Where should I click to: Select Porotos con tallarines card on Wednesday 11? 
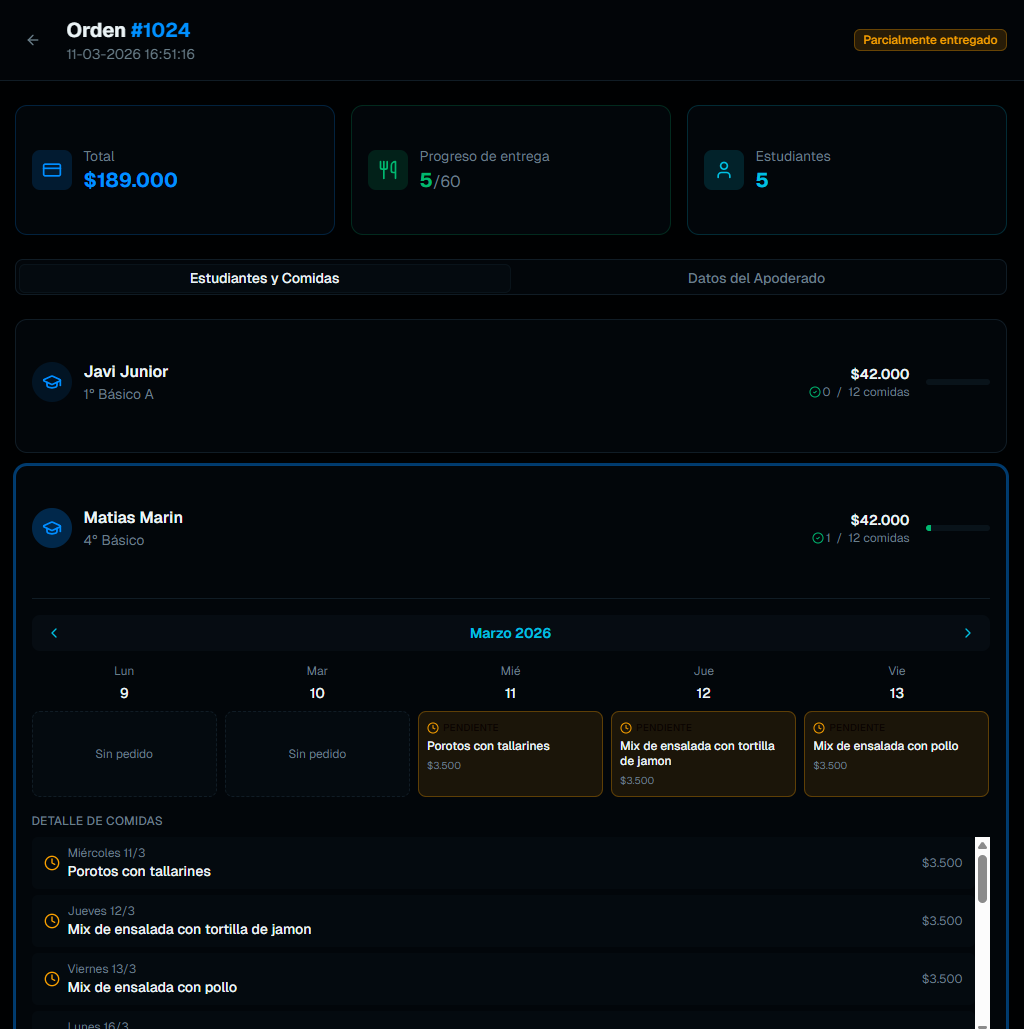pos(510,754)
